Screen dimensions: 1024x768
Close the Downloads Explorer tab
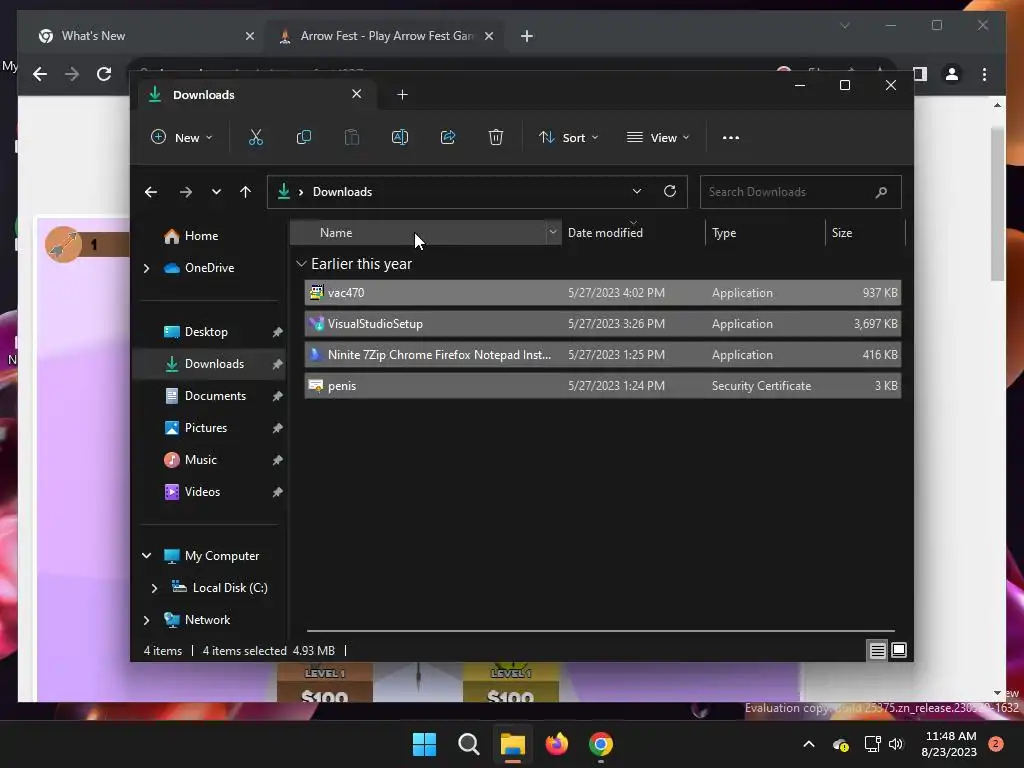(357, 94)
